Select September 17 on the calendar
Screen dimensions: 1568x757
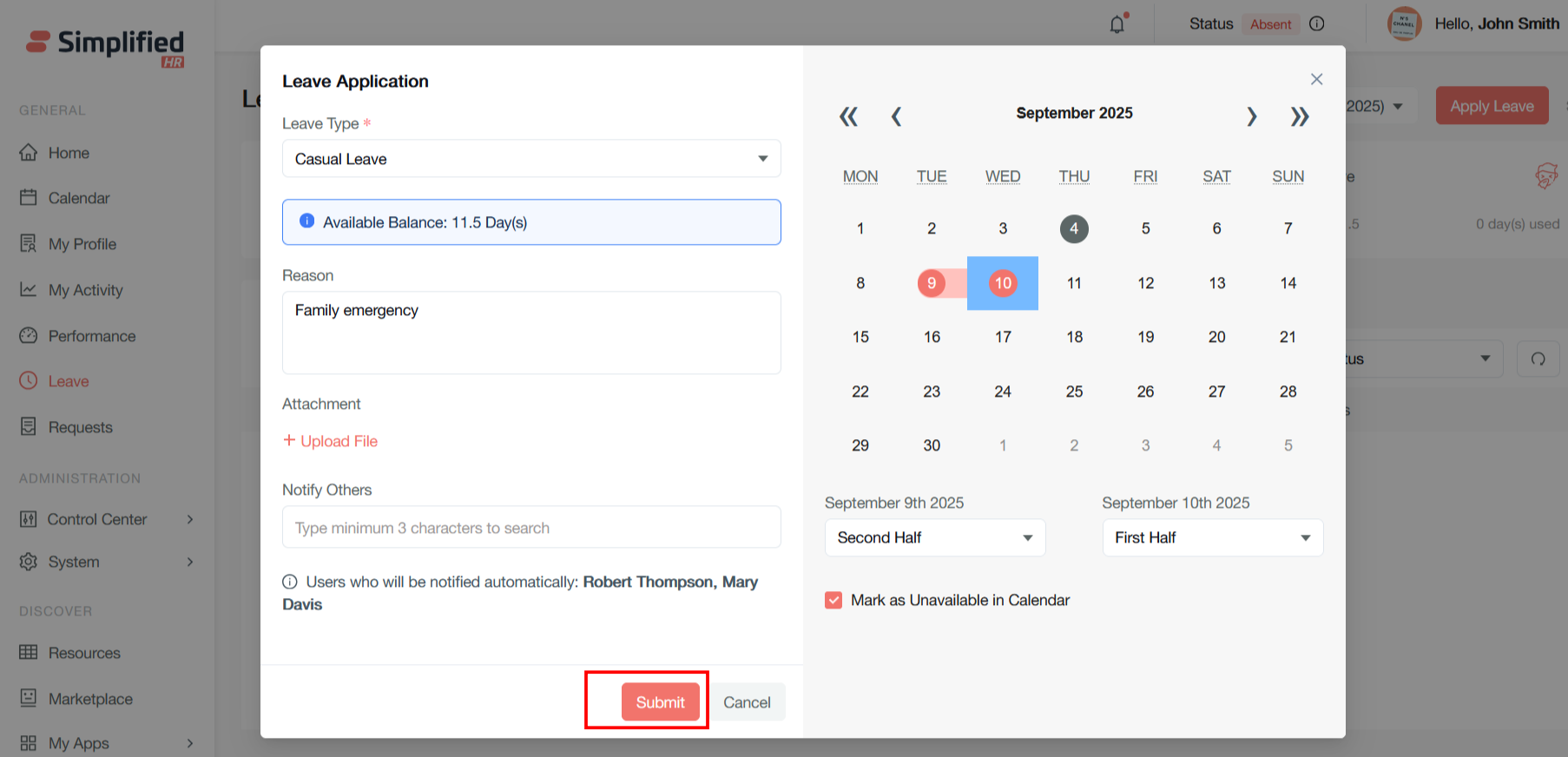point(1003,337)
